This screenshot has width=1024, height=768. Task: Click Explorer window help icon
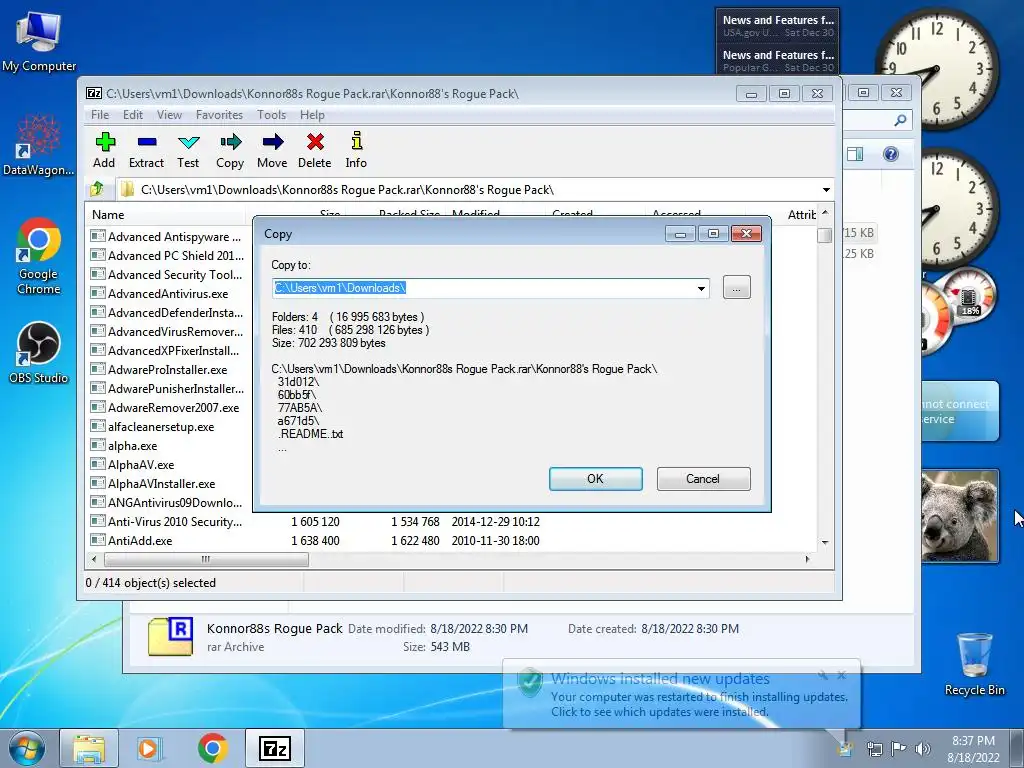891,154
